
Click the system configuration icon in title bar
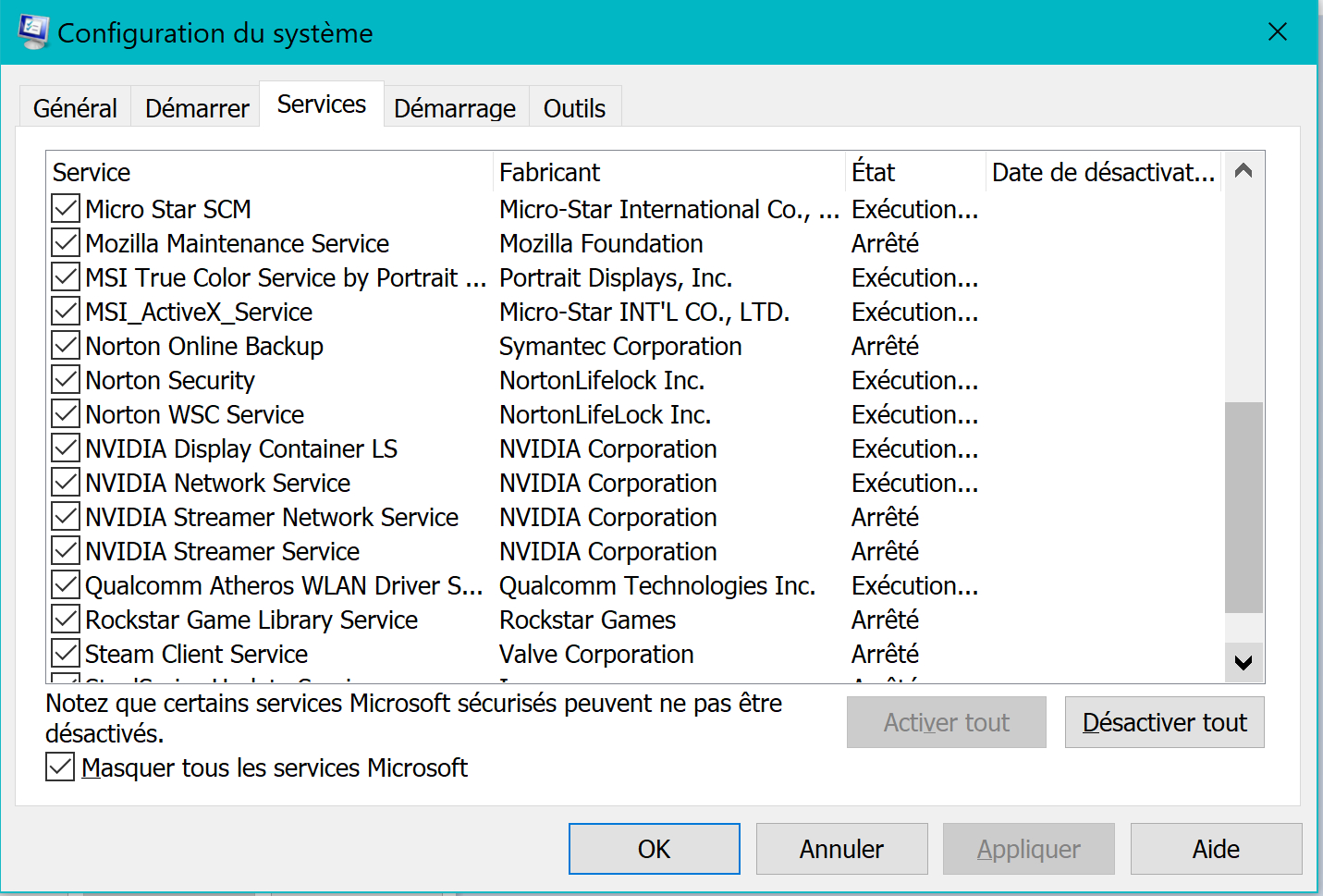point(33,32)
